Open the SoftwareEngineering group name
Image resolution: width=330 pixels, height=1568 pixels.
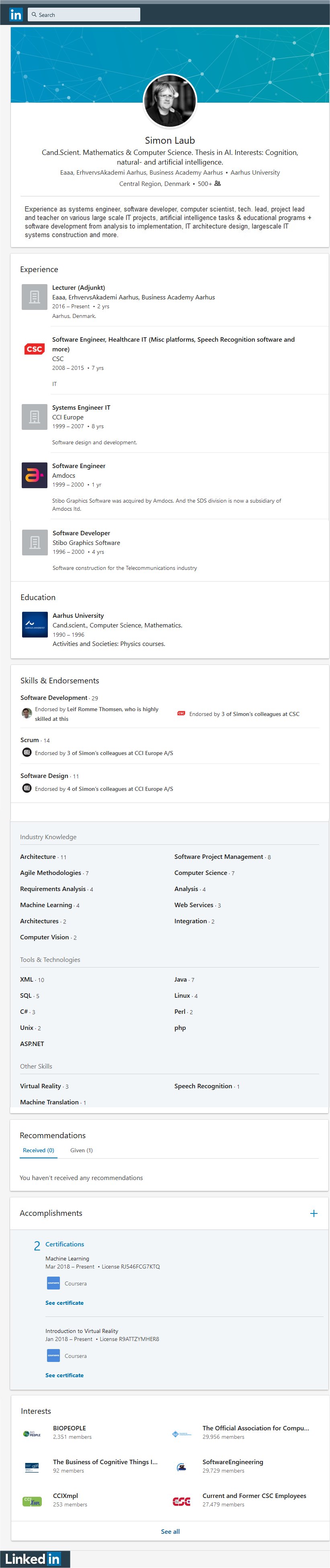click(233, 1462)
